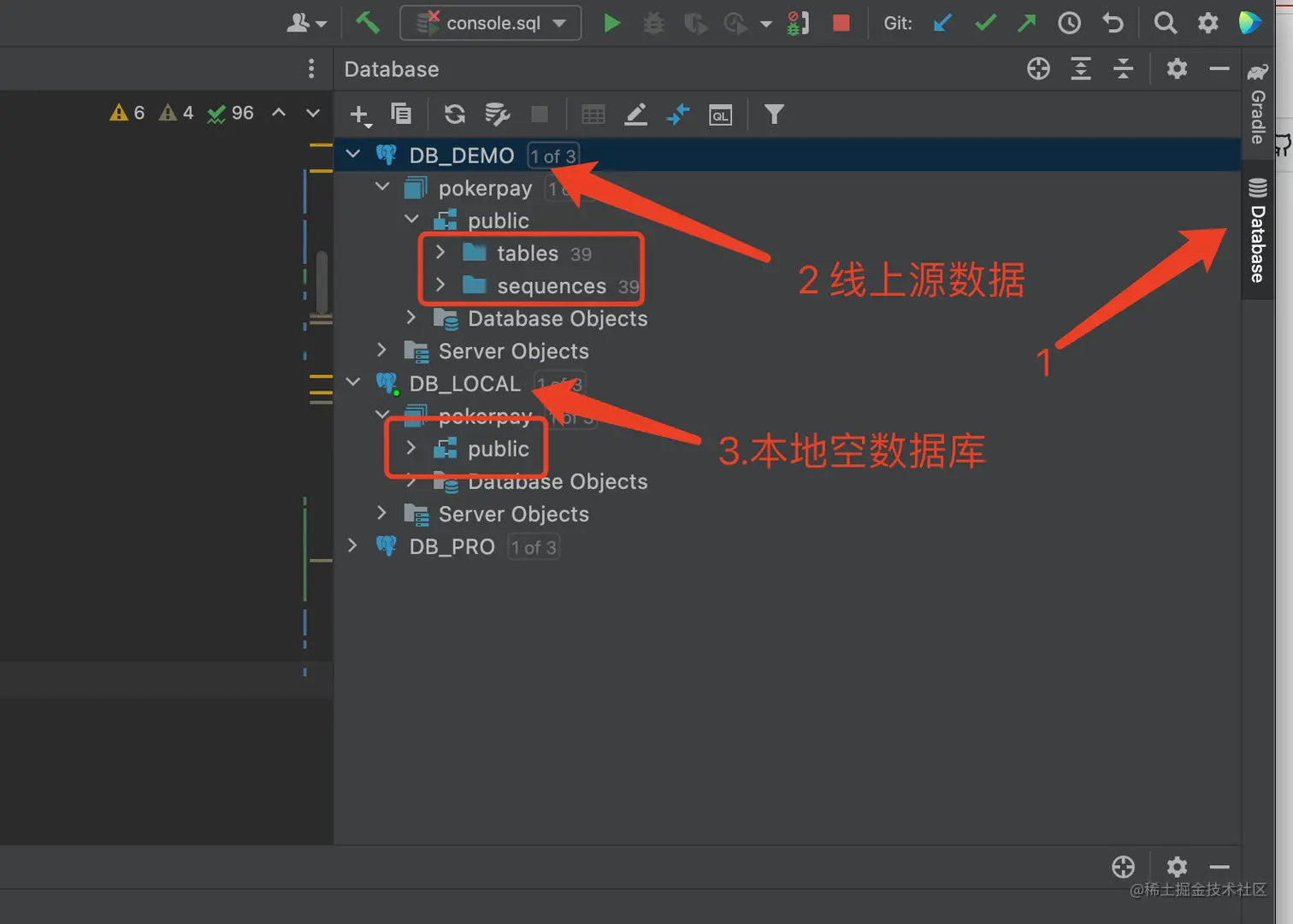Screen dimensions: 1293x924
Task: Expand the tables folder
Action: 440,252
